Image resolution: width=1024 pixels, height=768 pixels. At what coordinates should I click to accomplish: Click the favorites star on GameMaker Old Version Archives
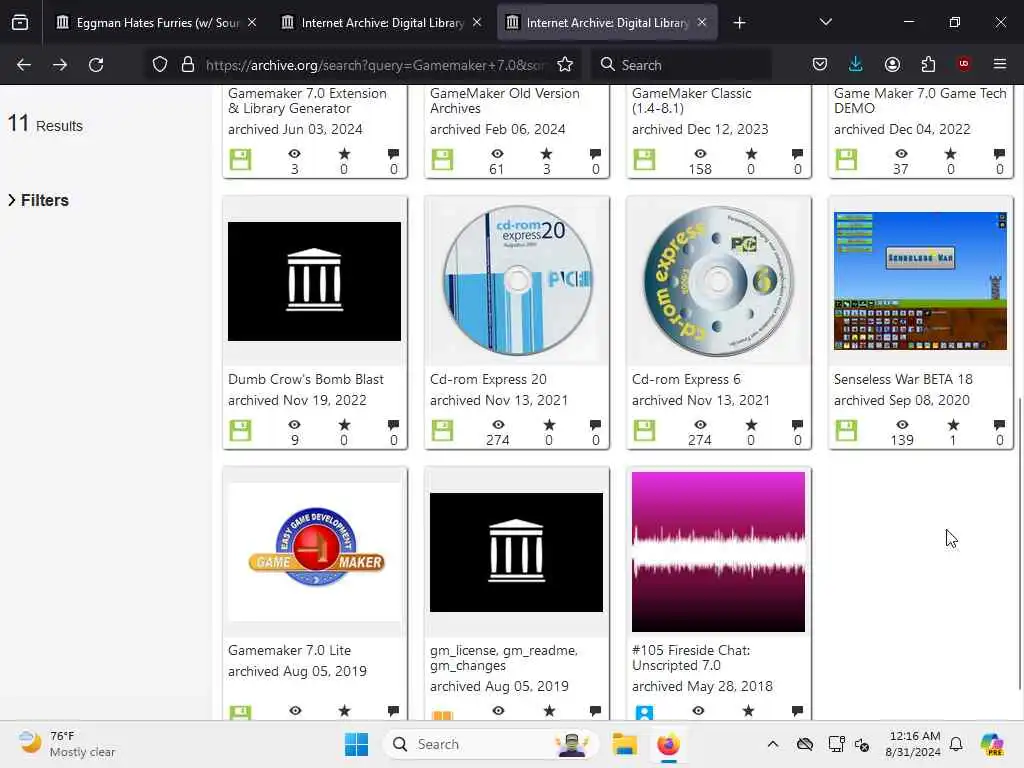(547, 154)
